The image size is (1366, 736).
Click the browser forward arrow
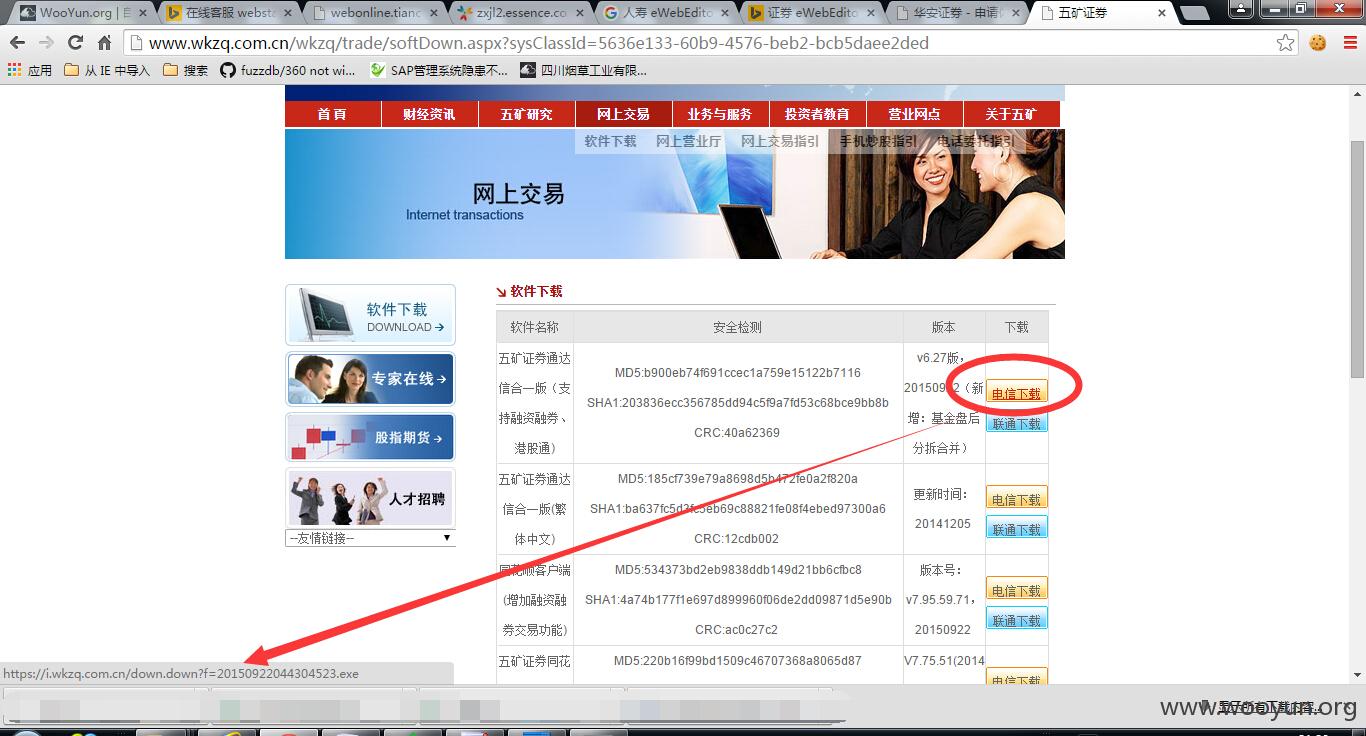[46, 43]
